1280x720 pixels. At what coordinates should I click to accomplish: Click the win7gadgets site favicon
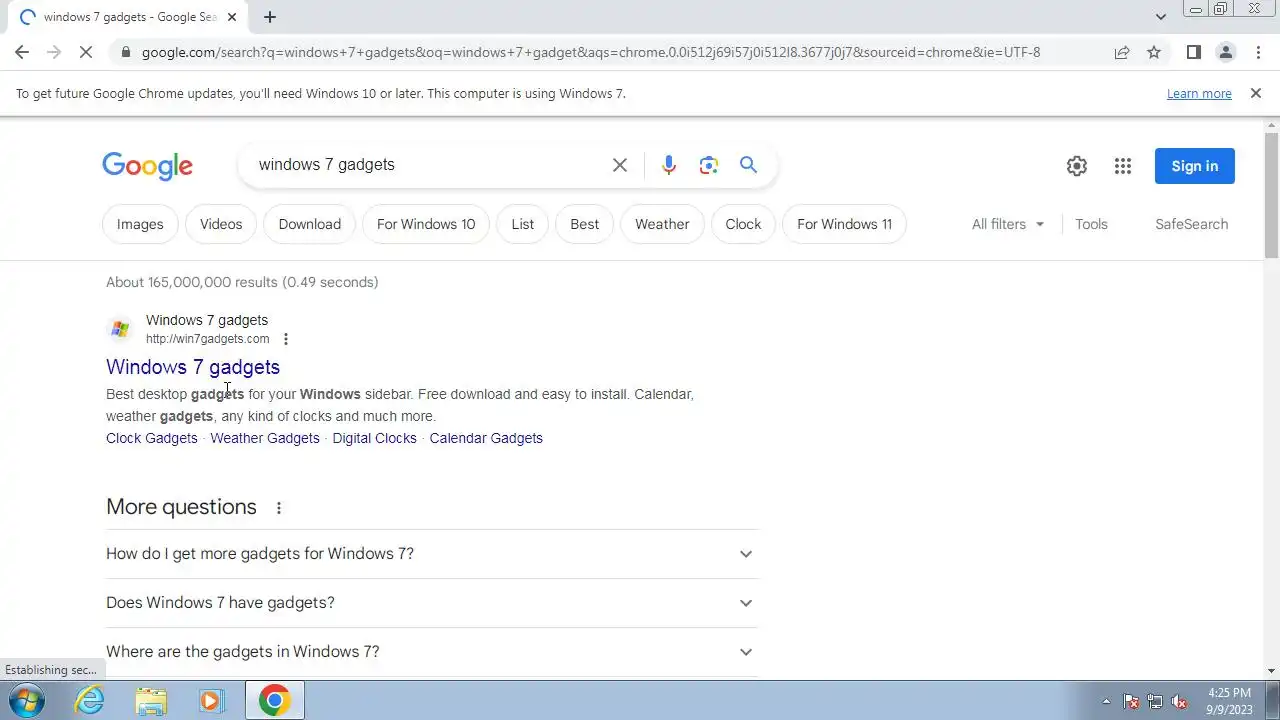click(120, 329)
